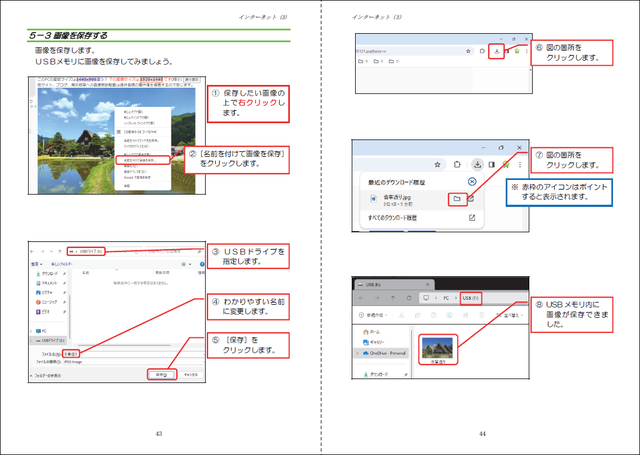Click '名前を付けて画像を保存' in the image context menu
640x455 pixels.
(x=142, y=160)
